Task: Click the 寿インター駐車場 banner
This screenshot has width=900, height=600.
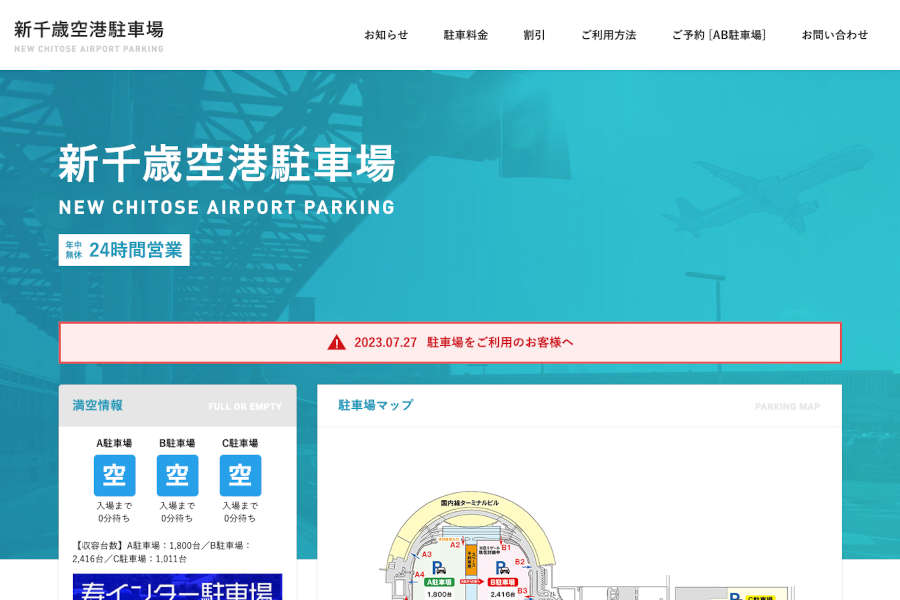Action: [177, 588]
